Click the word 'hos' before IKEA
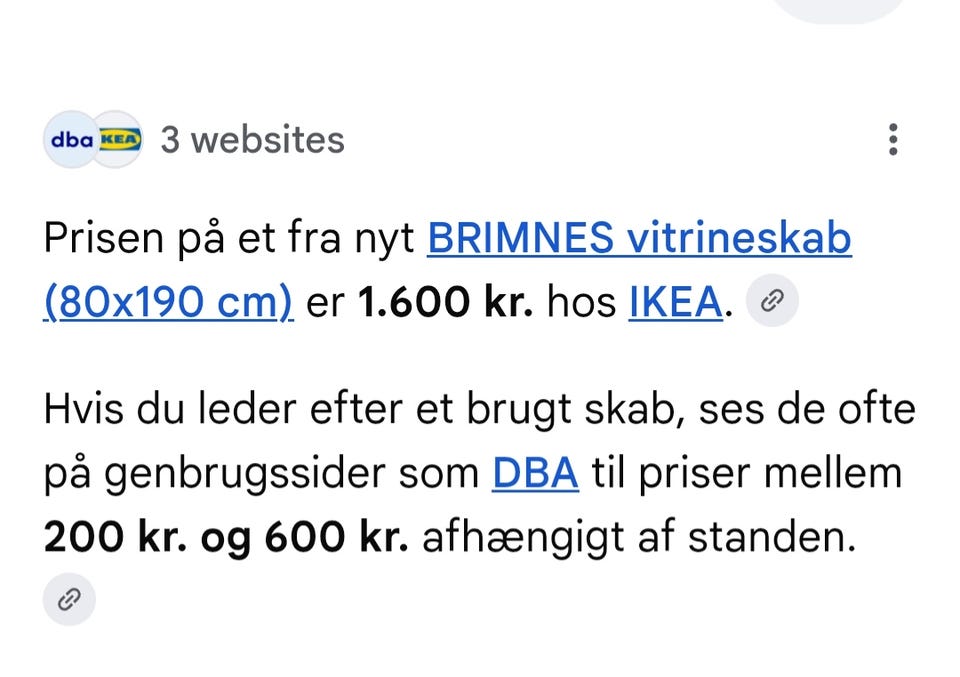 click(x=581, y=301)
